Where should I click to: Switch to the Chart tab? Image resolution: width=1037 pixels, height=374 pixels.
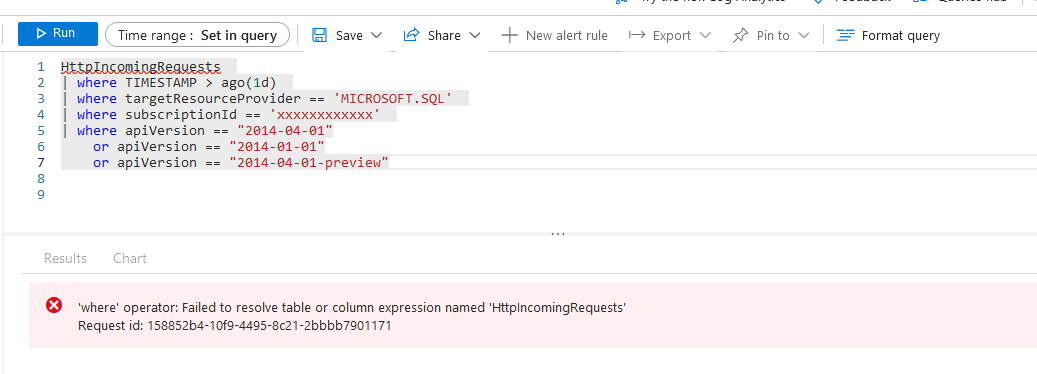(x=130, y=258)
